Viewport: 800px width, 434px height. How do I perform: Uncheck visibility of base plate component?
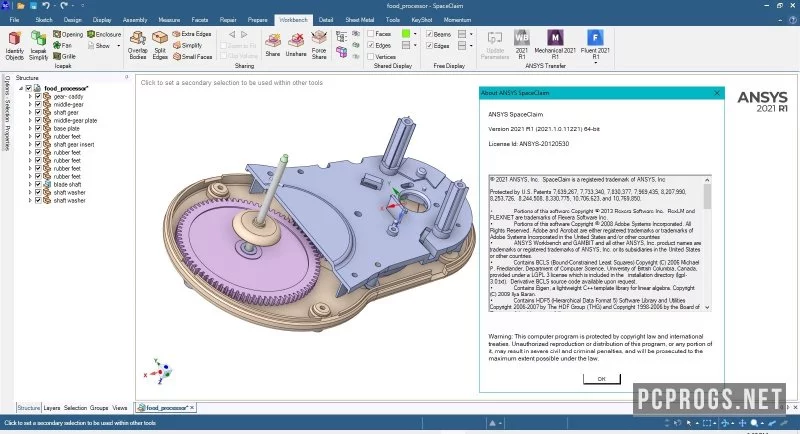coord(38,129)
